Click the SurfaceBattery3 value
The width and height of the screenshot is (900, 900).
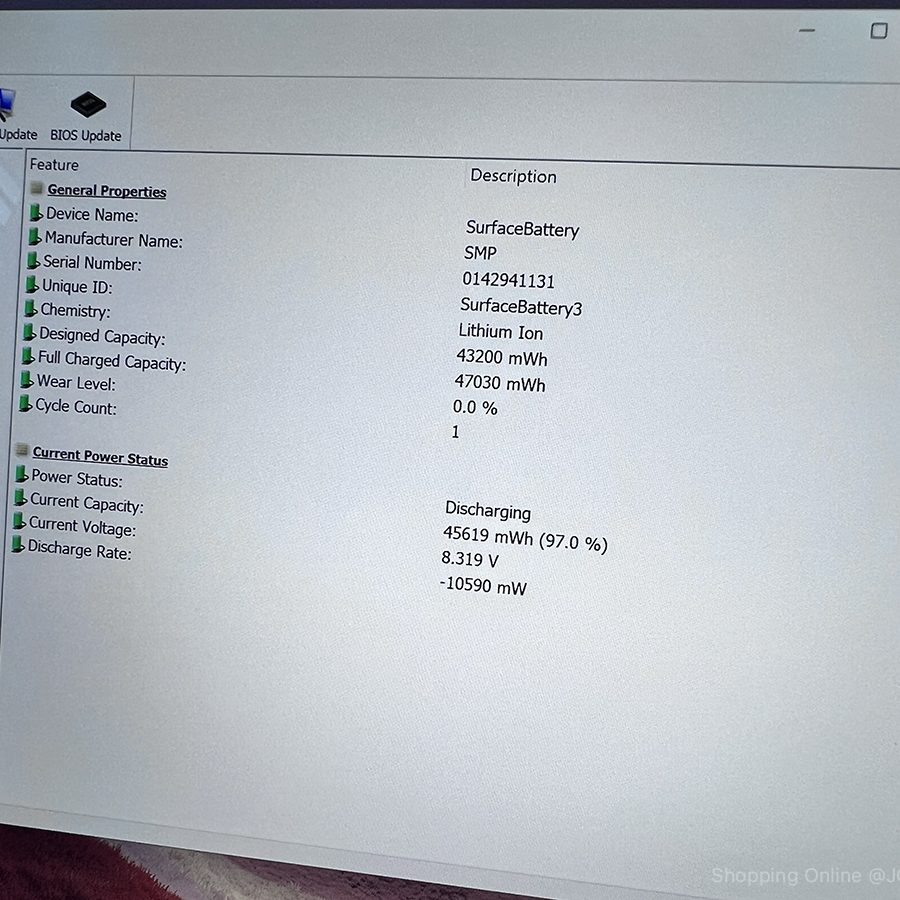[x=521, y=307]
